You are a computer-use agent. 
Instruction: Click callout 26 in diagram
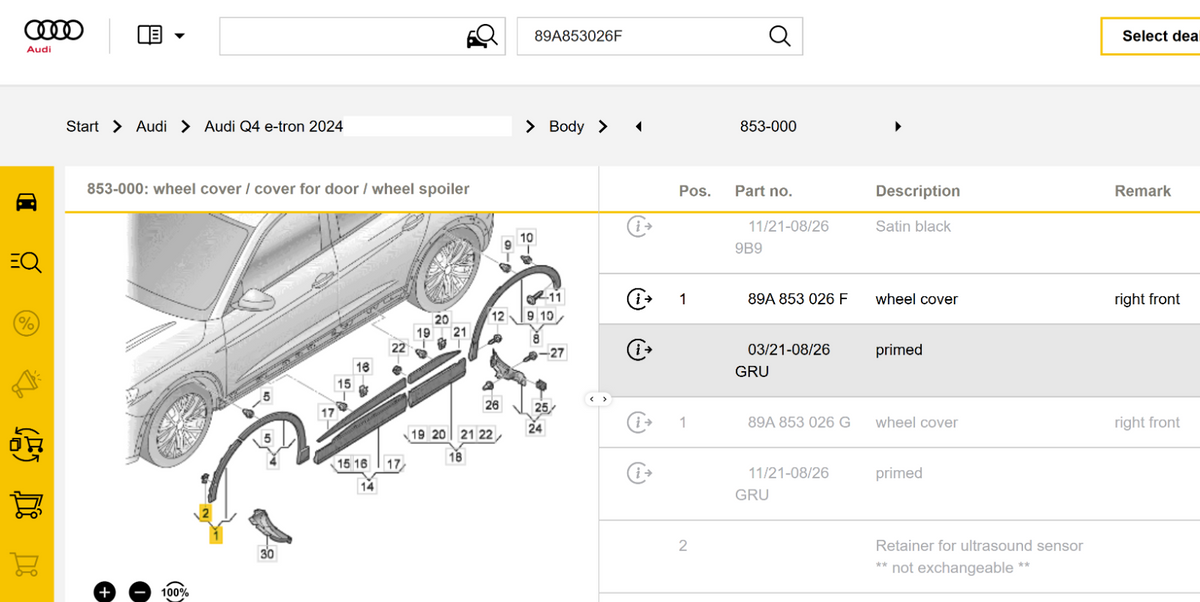491,405
